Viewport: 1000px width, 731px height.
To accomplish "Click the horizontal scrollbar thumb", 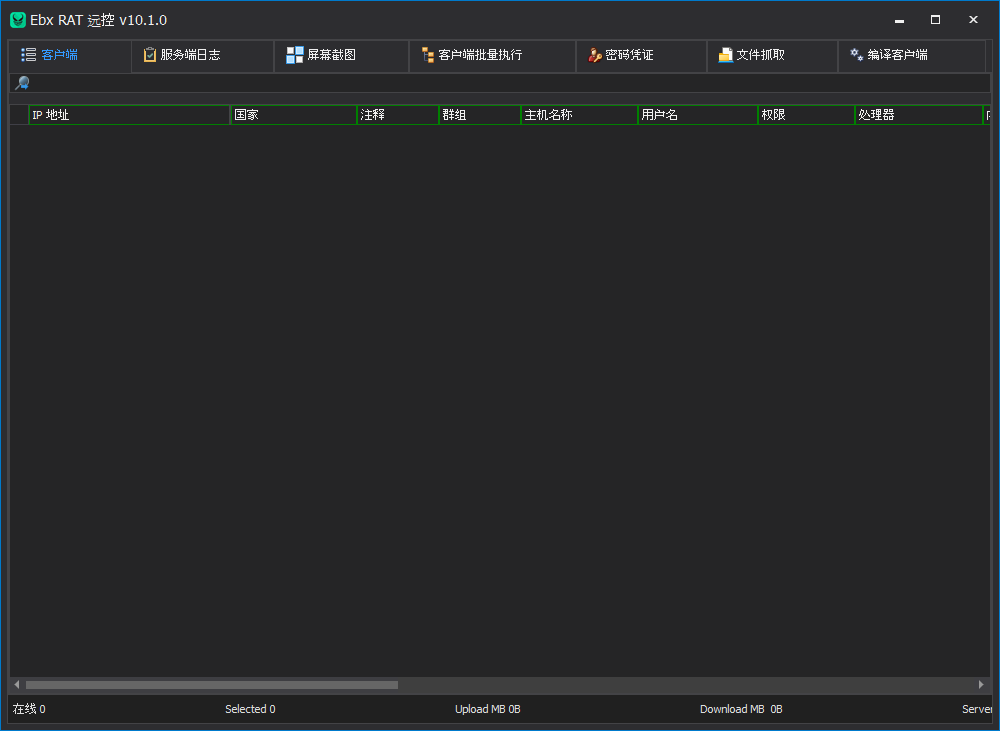I will click(211, 685).
